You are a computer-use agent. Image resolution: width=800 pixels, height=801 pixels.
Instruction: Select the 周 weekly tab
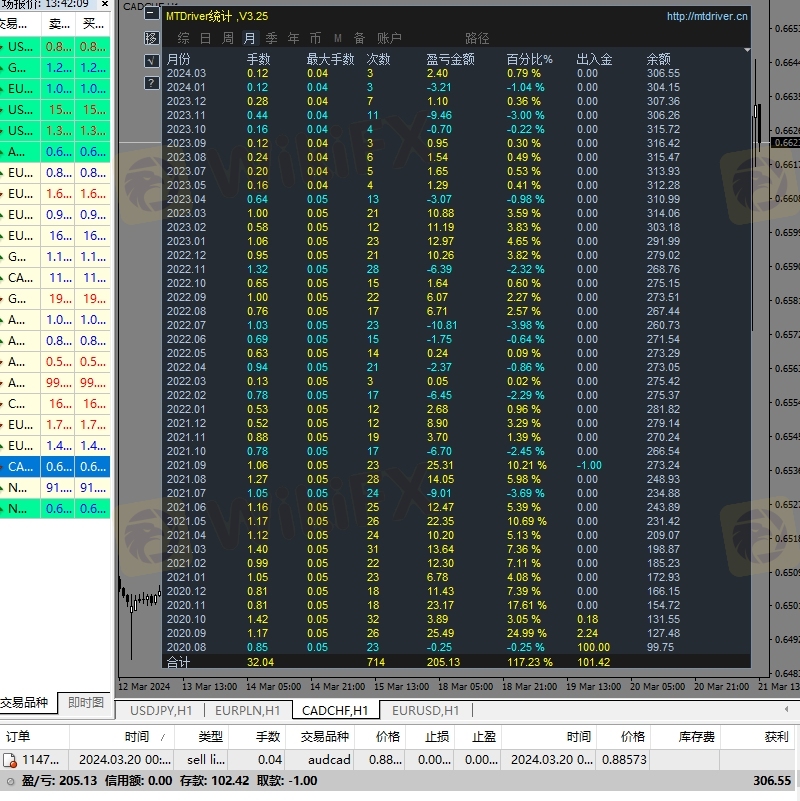(228, 38)
